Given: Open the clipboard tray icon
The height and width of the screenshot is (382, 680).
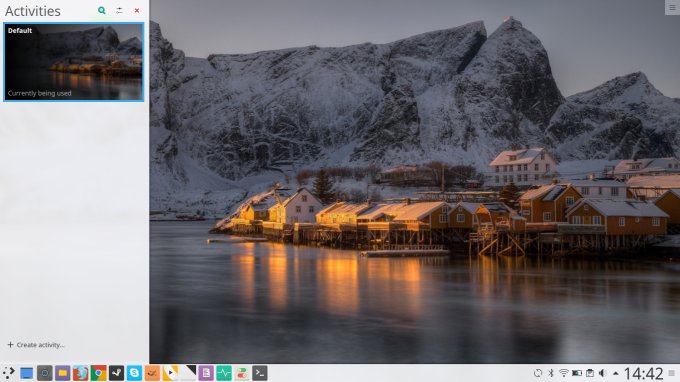Looking at the screenshot, I should pos(590,373).
